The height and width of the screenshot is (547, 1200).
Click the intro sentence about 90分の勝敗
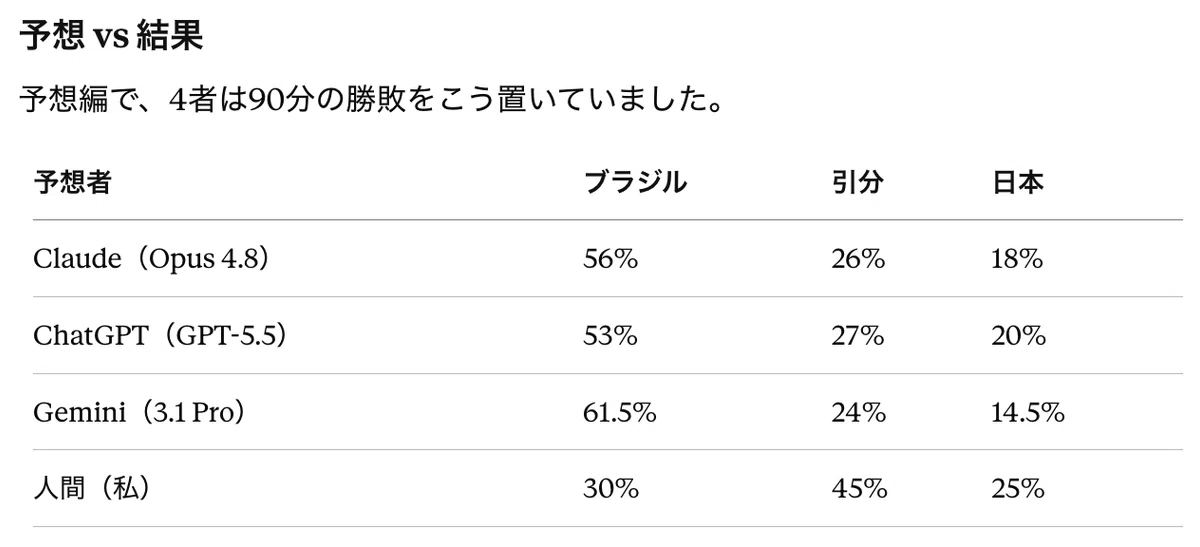(x=371, y=102)
